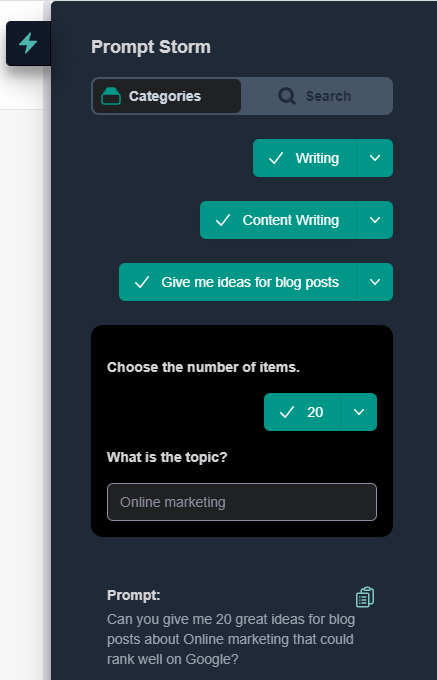Select the Writing category button
Viewport: 437px width, 680px height.
(x=305, y=158)
